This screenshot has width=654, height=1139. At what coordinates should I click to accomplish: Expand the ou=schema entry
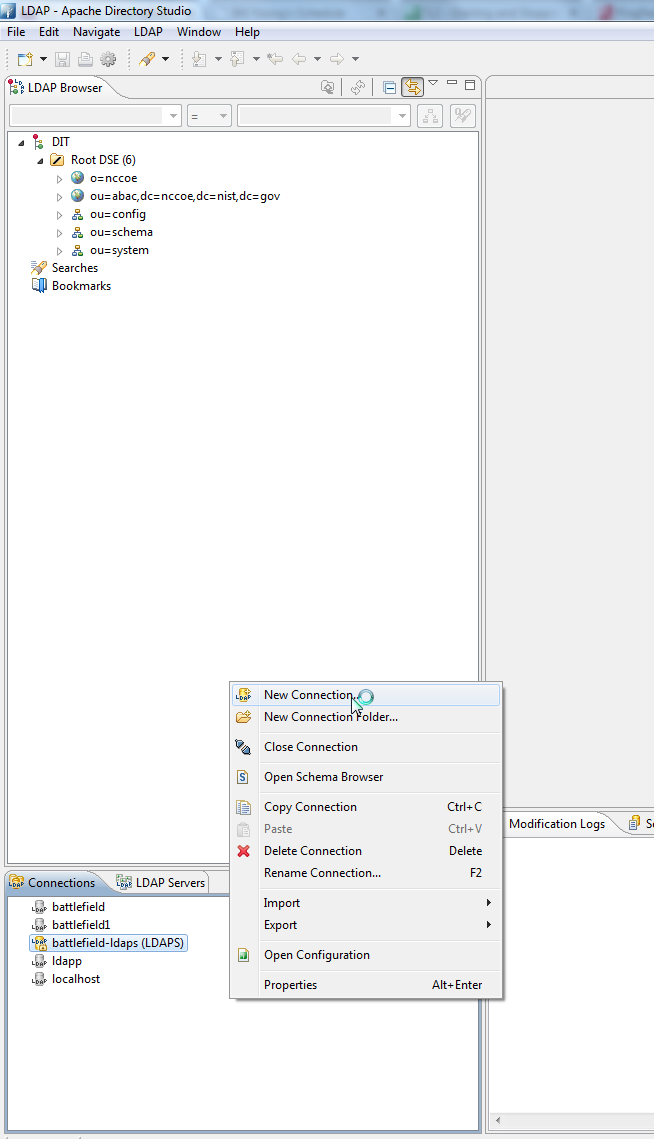60,233
